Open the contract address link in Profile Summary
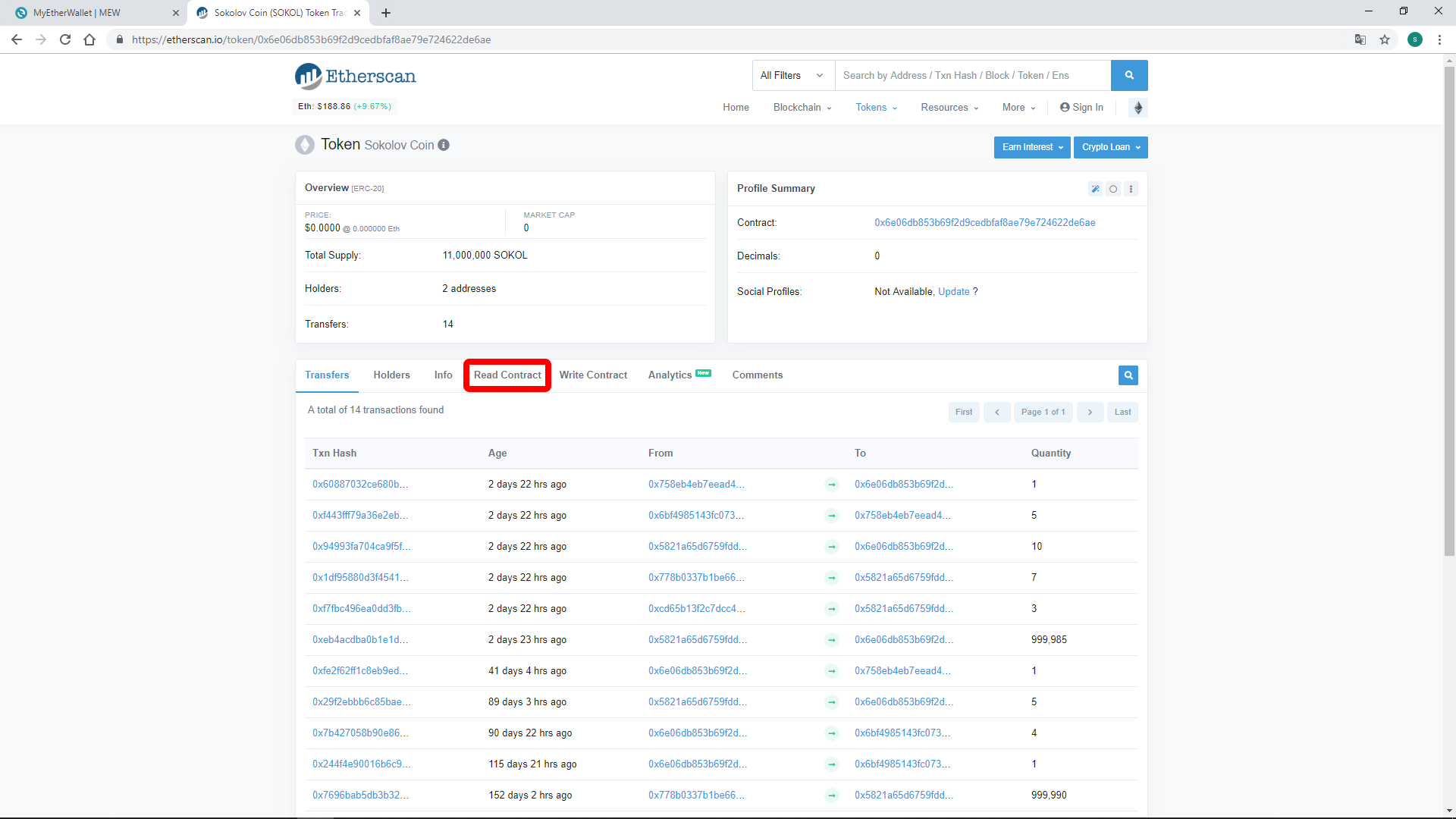 pyautogui.click(x=985, y=223)
